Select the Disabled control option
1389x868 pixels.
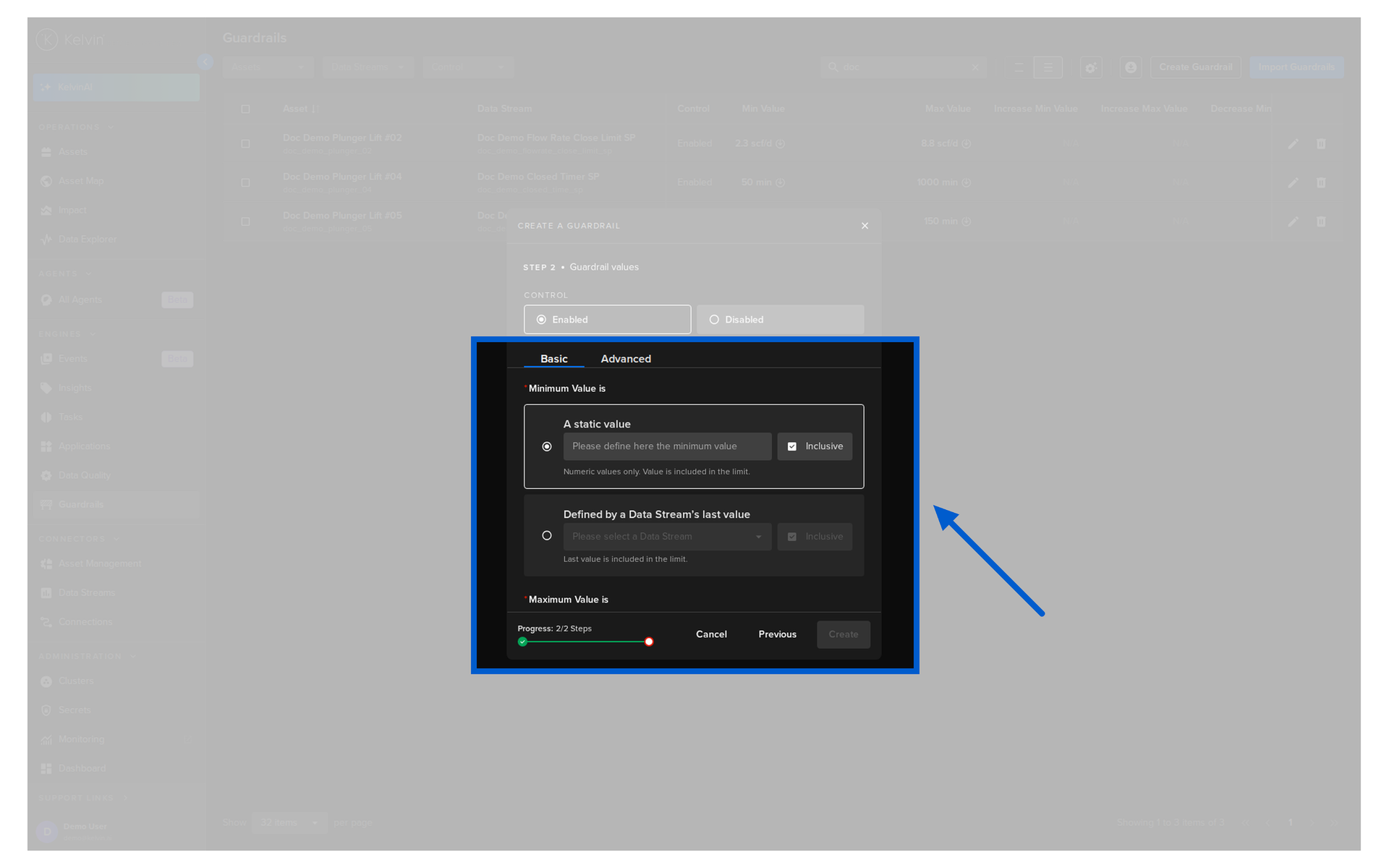click(780, 319)
